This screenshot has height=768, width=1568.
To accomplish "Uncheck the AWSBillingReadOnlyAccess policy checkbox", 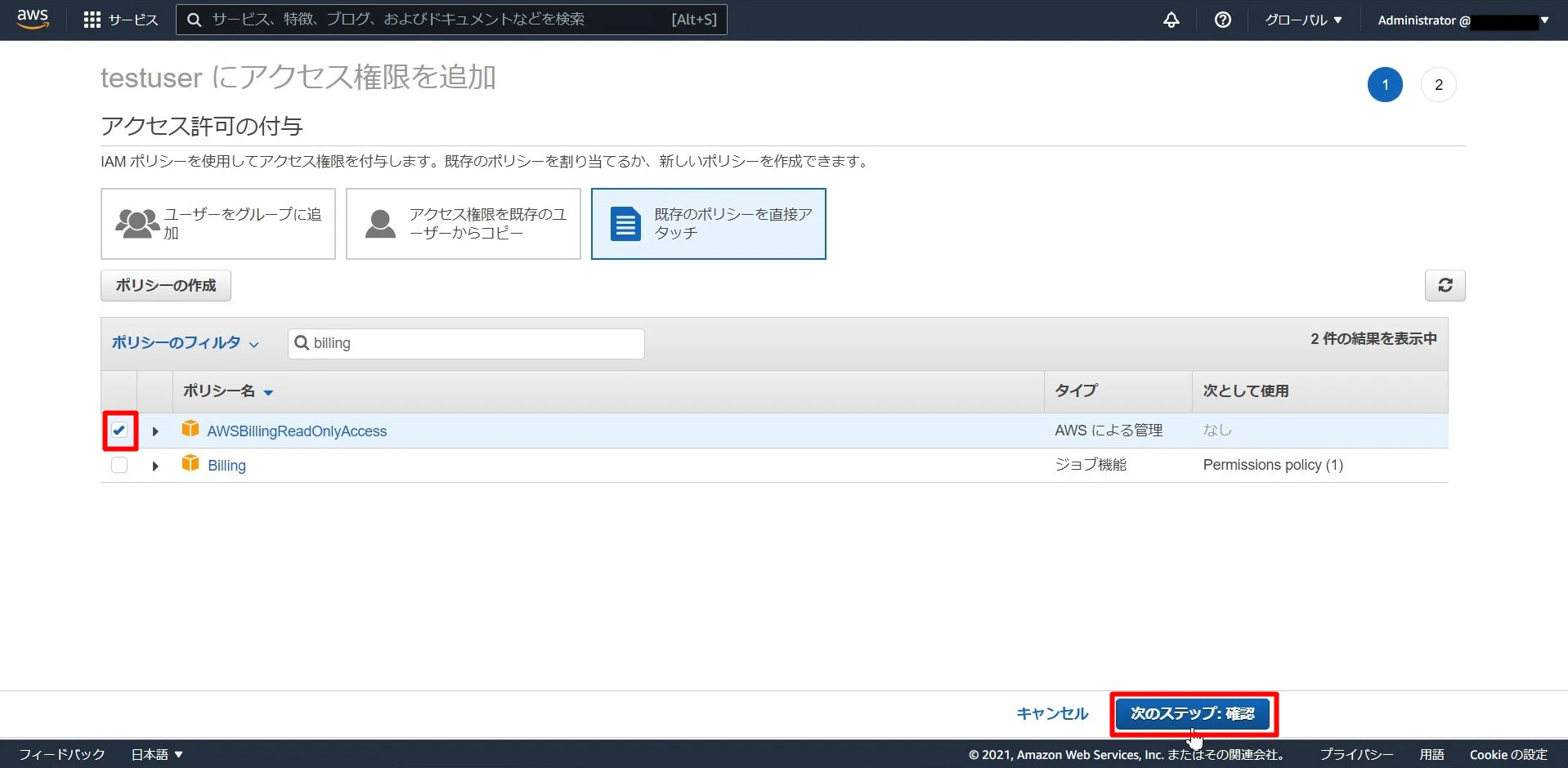I will tap(119, 431).
